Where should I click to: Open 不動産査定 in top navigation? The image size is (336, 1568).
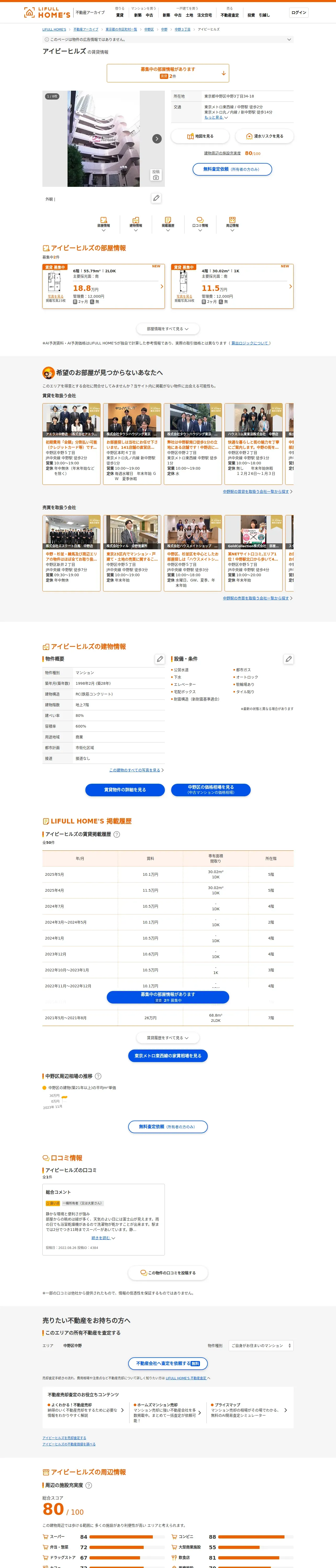tap(230, 15)
